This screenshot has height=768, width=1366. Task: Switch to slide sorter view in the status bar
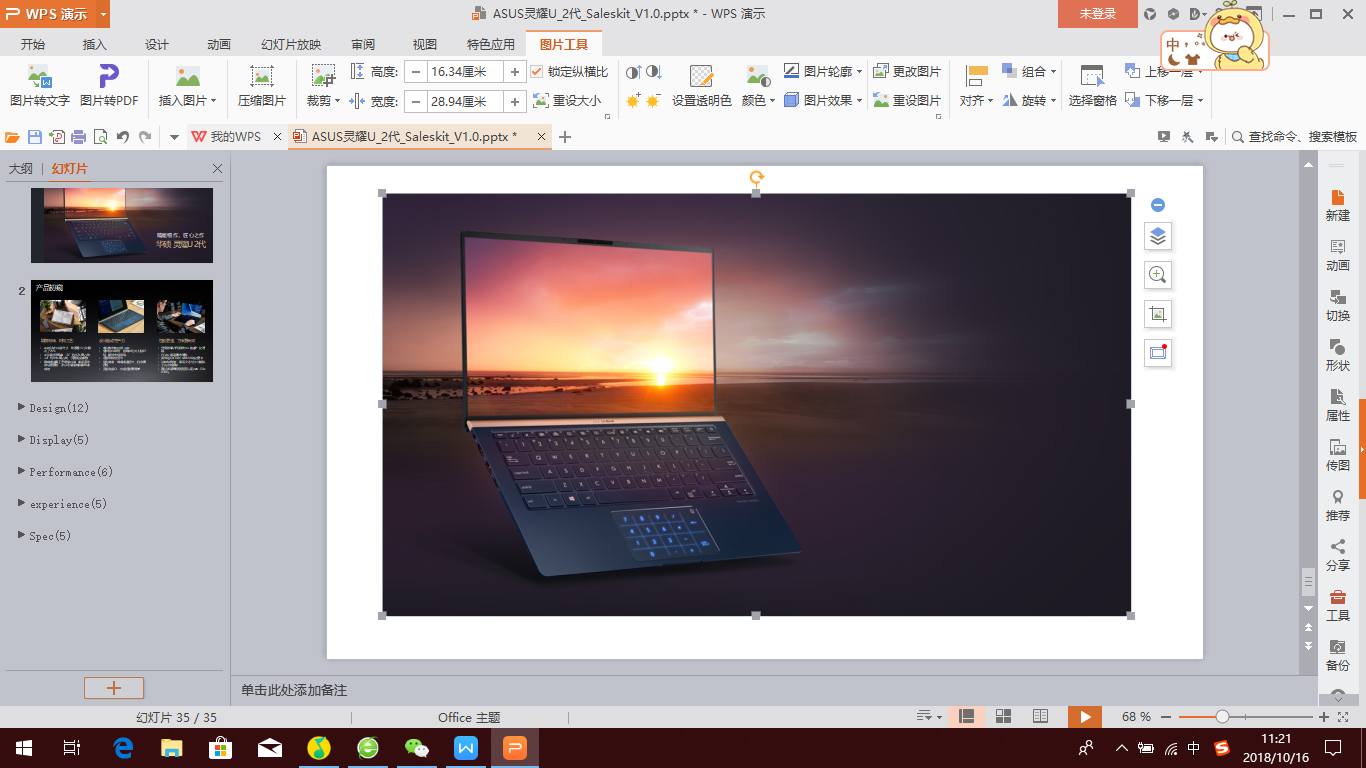pyautogui.click(x=1003, y=716)
